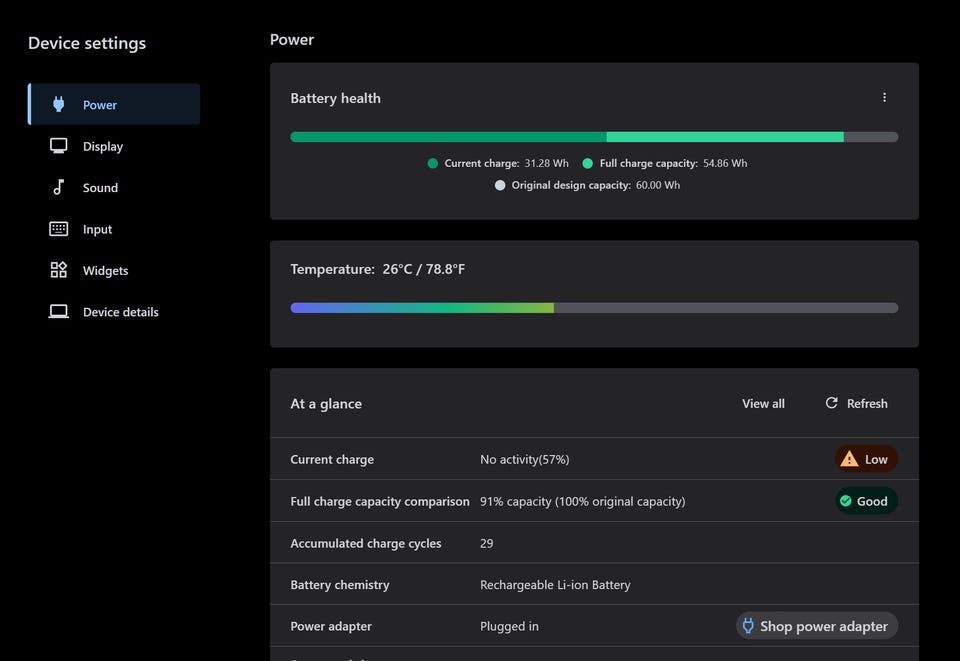Click the Display monitor icon
The height and width of the screenshot is (661, 960).
pos(59,146)
